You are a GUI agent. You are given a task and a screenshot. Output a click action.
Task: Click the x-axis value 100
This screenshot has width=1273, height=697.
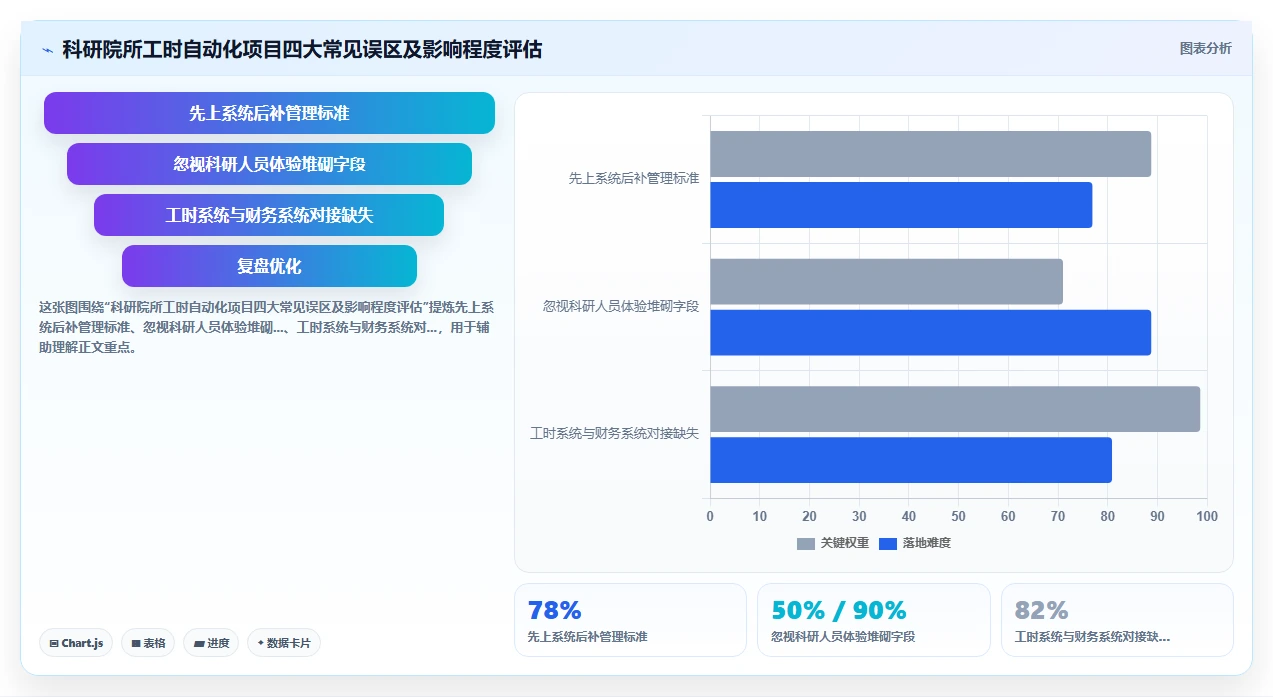tap(1207, 516)
